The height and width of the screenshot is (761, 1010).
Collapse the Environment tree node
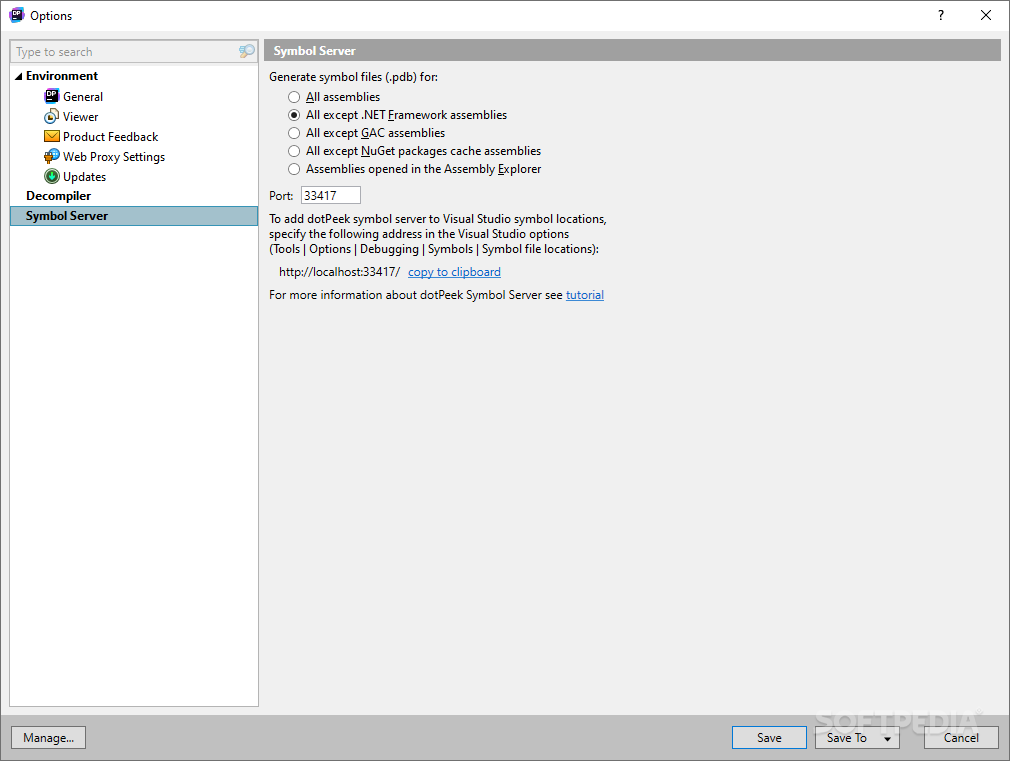click(19, 76)
